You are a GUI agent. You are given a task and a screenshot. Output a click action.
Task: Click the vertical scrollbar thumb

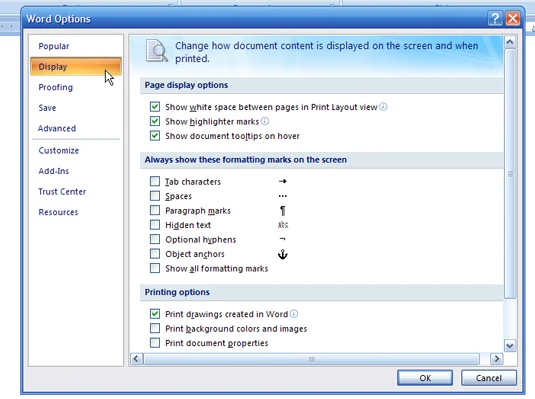(510, 174)
